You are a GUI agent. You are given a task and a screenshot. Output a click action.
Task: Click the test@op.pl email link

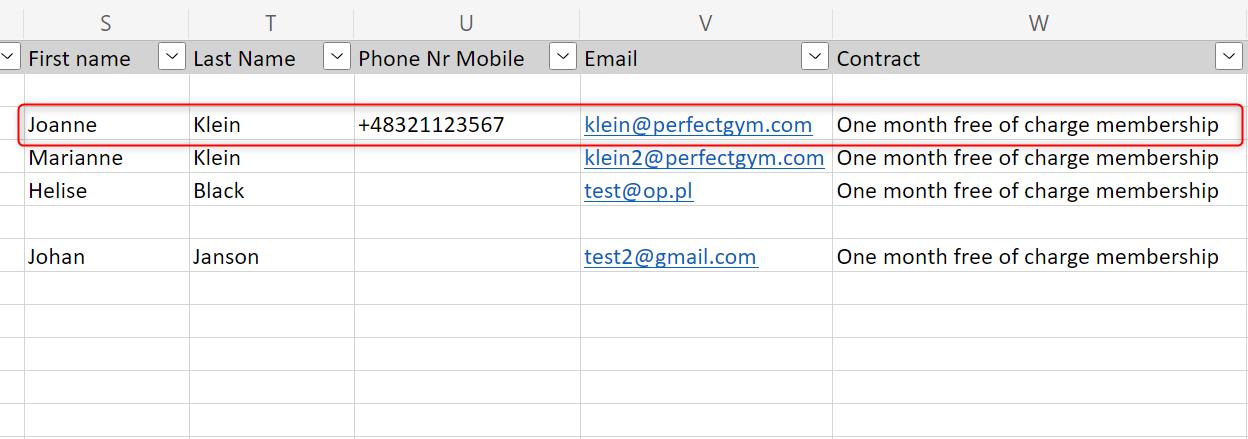(638, 191)
